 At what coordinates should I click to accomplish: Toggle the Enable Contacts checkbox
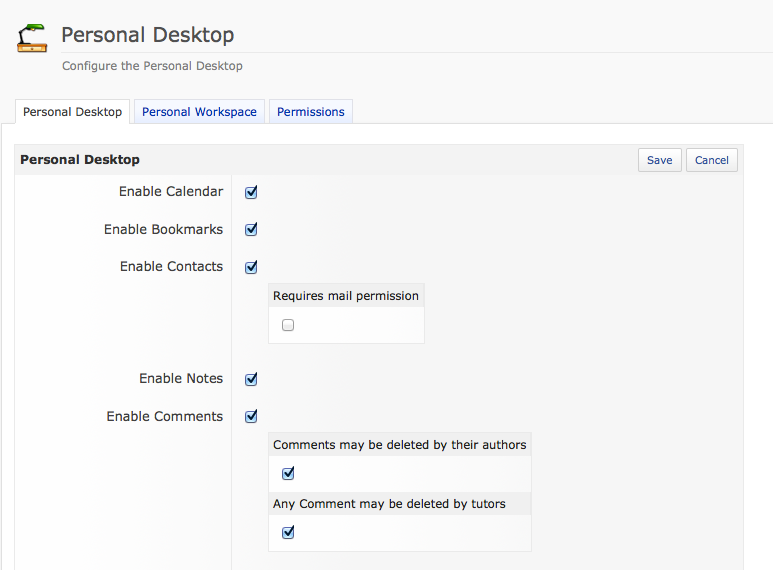251,267
